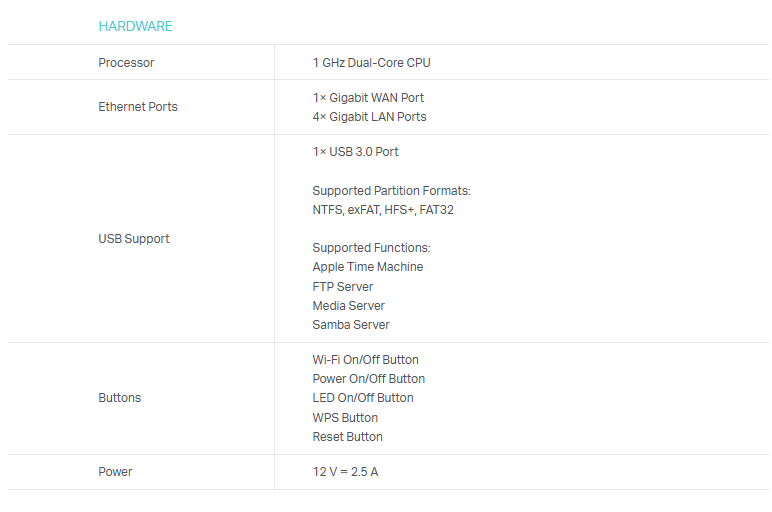
Task: Click the FTP Server entry
Action: click(x=342, y=287)
